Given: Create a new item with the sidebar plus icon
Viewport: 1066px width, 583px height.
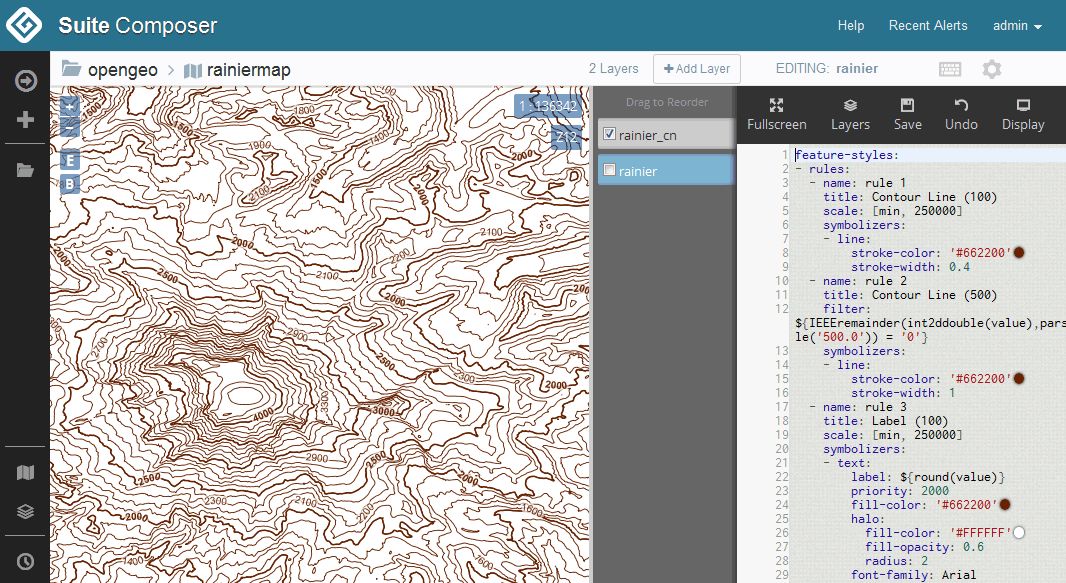Looking at the screenshot, I should (x=24, y=120).
